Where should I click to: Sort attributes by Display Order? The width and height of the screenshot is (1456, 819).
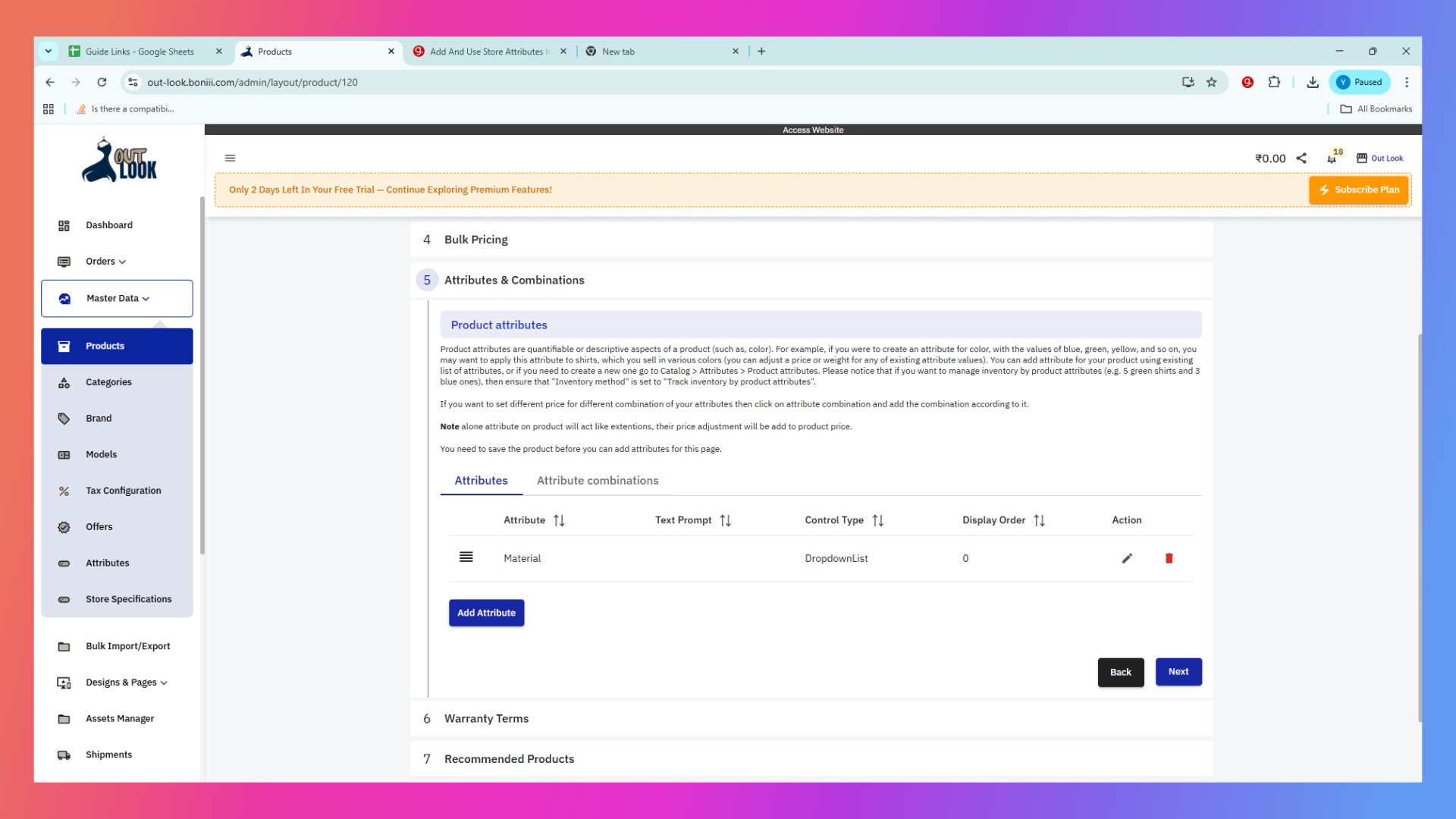point(1039,520)
